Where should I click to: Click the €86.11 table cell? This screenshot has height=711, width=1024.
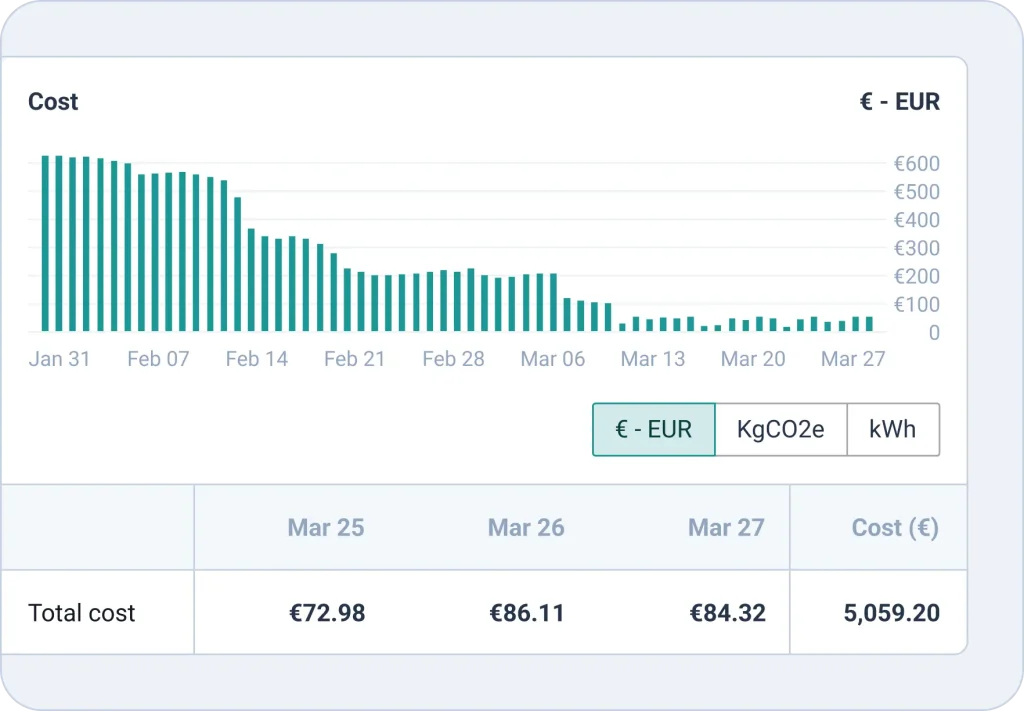point(527,613)
